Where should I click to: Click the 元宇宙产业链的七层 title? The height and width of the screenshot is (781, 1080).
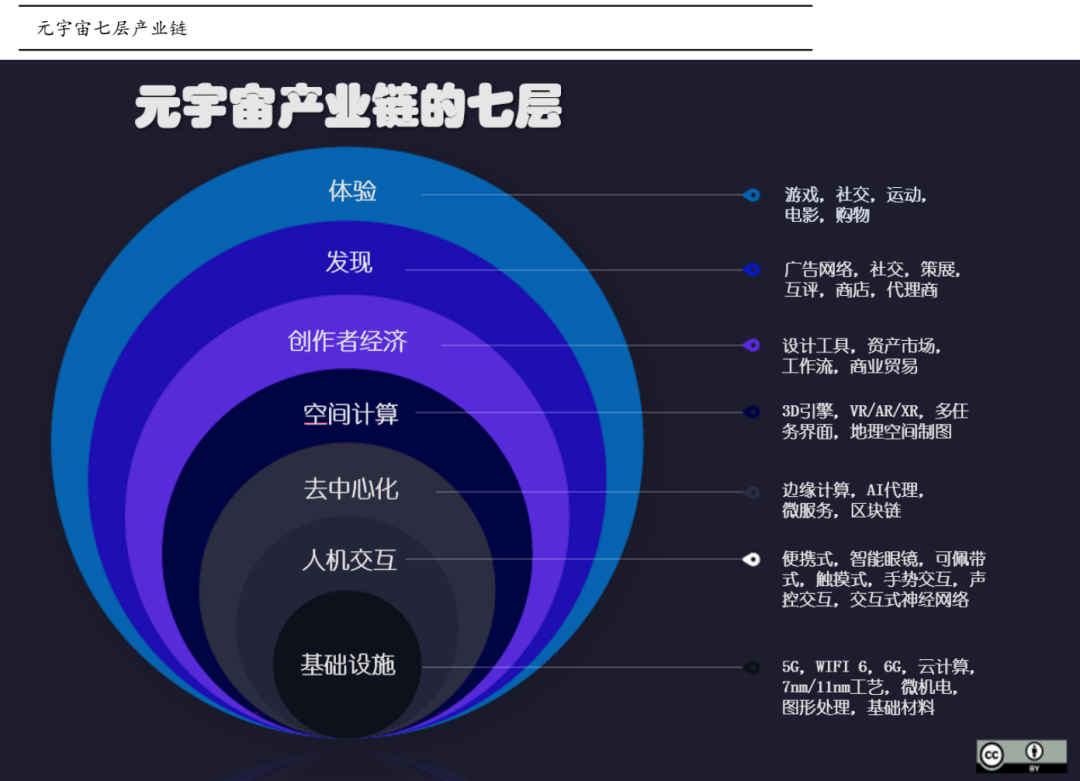[x=348, y=108]
